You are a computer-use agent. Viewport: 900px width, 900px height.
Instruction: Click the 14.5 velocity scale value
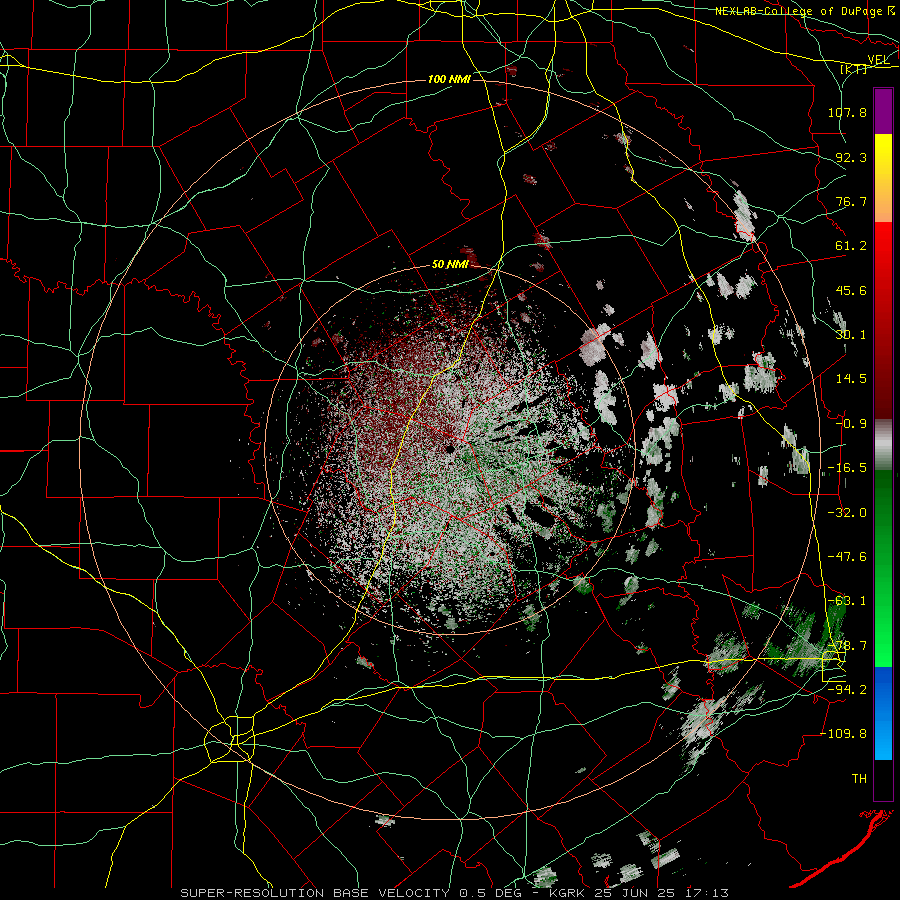pos(851,379)
